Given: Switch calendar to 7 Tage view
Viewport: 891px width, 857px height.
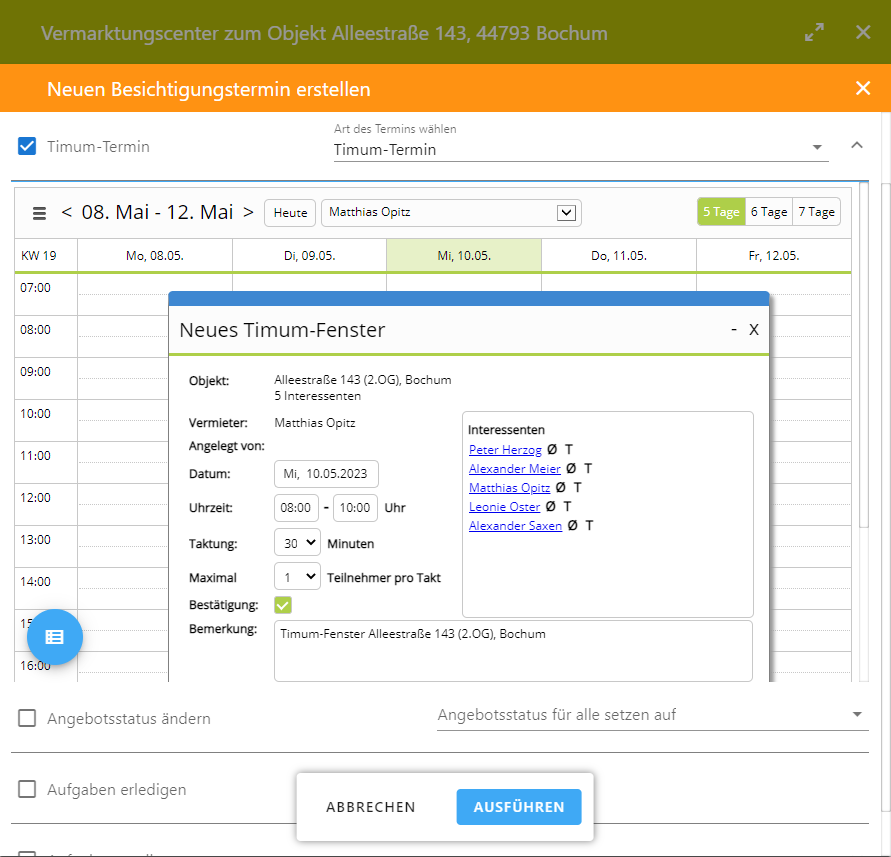Looking at the screenshot, I should pos(816,212).
